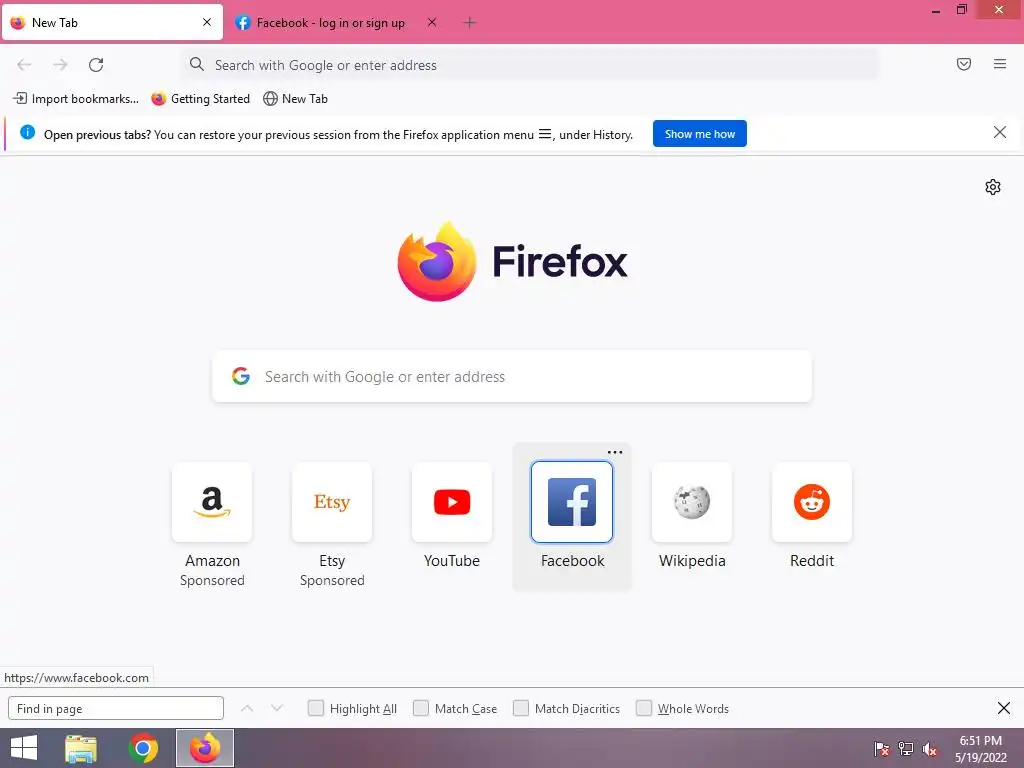This screenshot has width=1024, height=768.
Task: Open the Save to Pocket icon
Action: (x=964, y=64)
